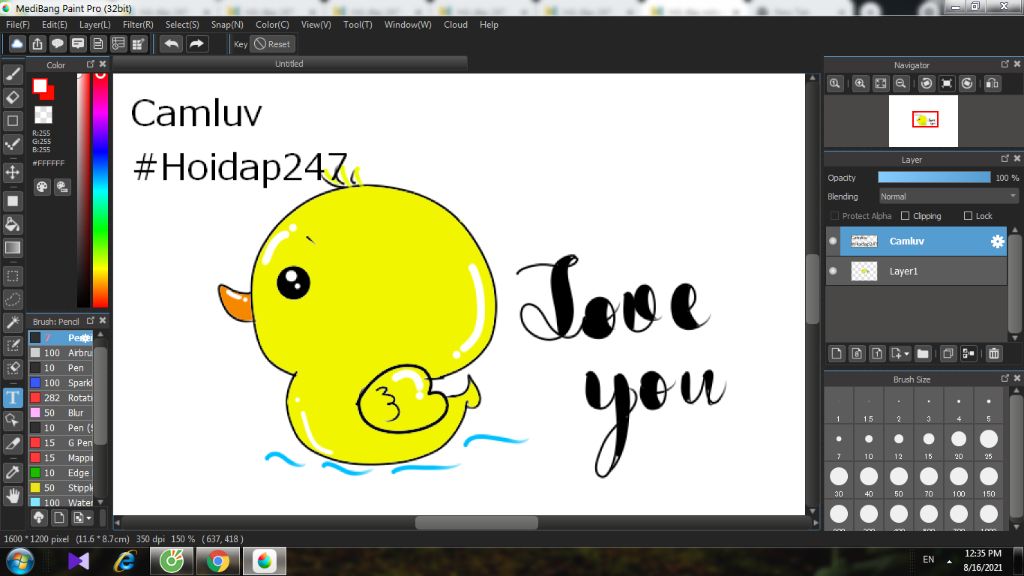
Task: Open the Snap menu
Action: 227,25
